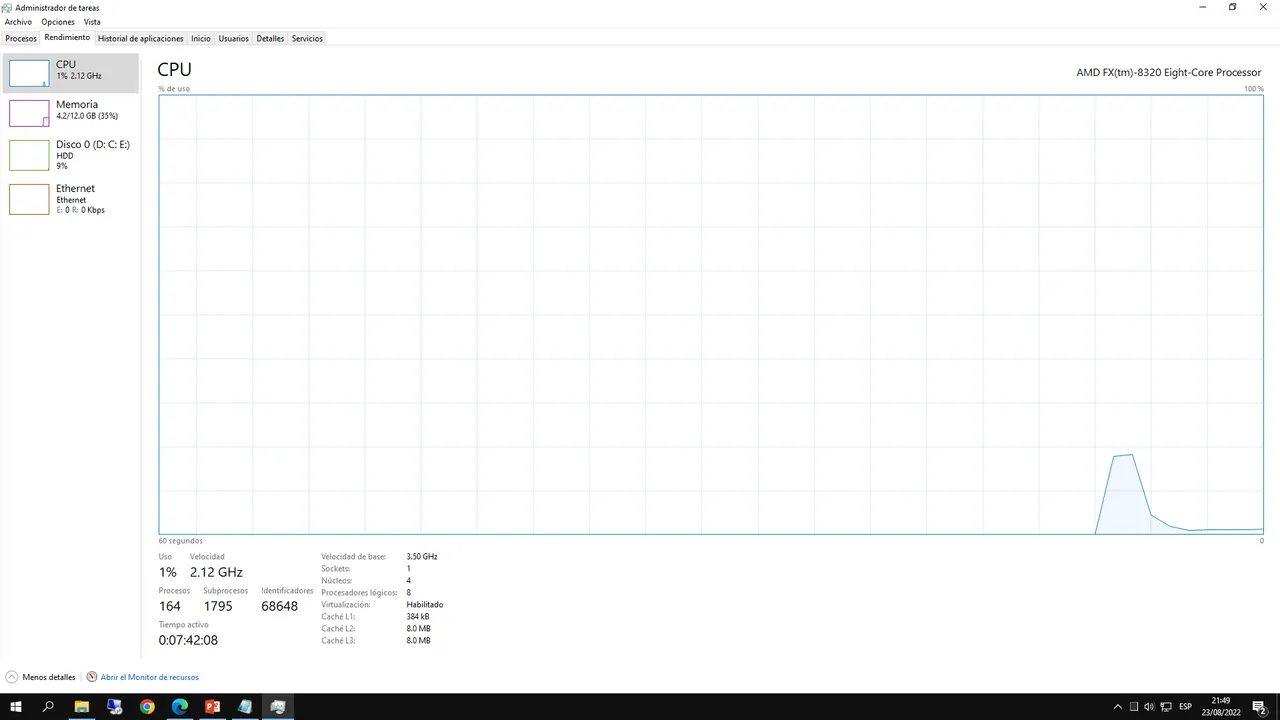Click the Virtualización Habilitado value

tap(425, 604)
